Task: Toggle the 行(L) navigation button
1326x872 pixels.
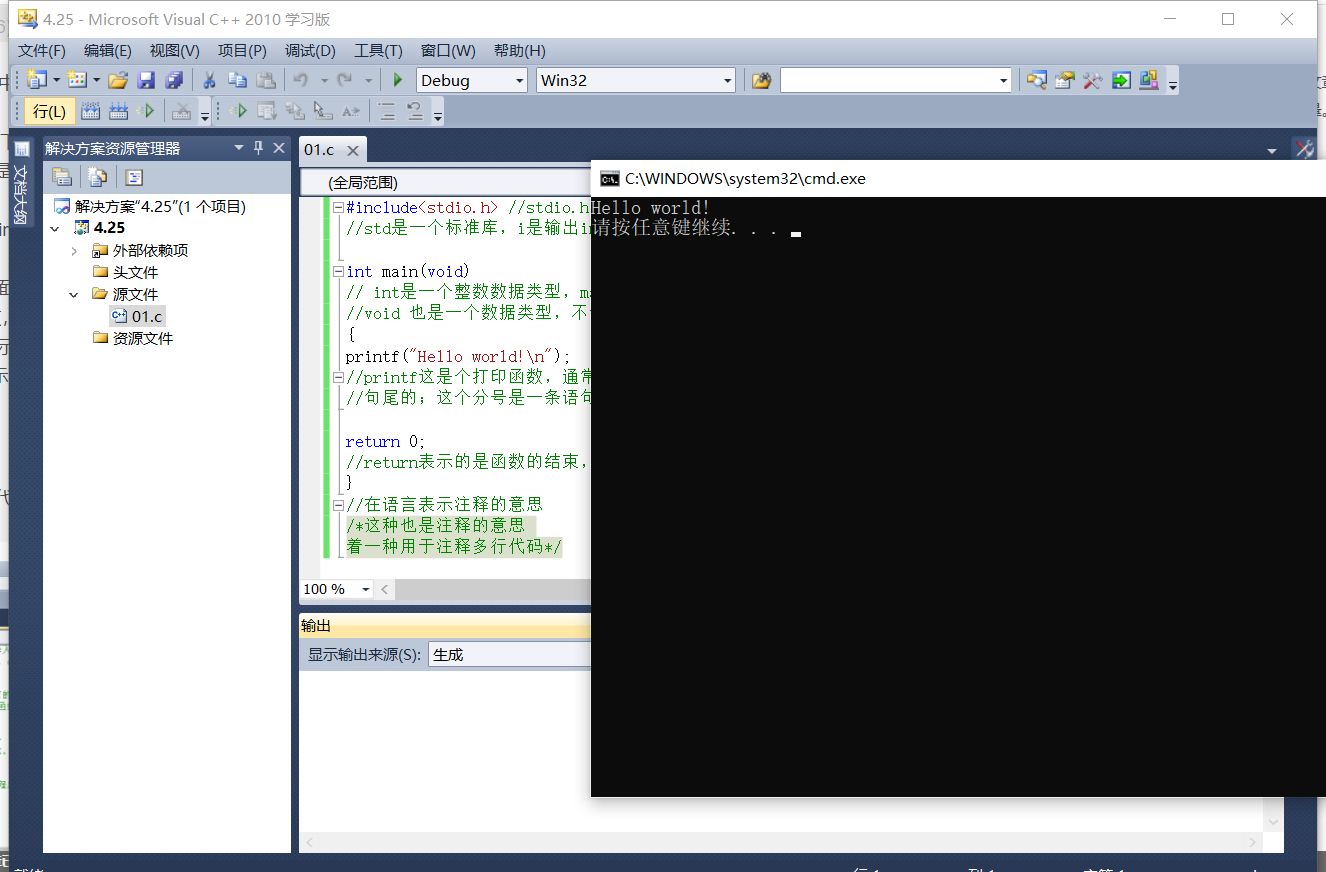Action: (48, 111)
